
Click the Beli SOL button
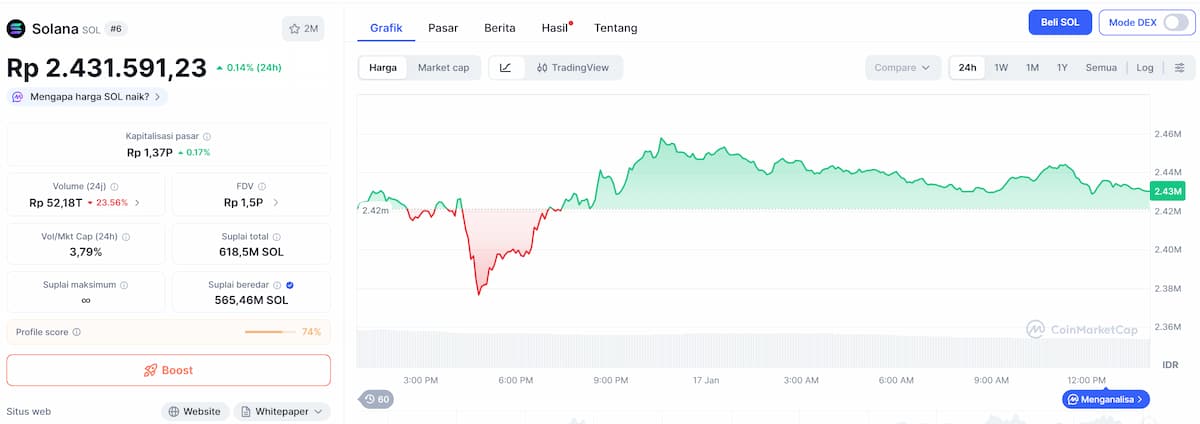1060,23
